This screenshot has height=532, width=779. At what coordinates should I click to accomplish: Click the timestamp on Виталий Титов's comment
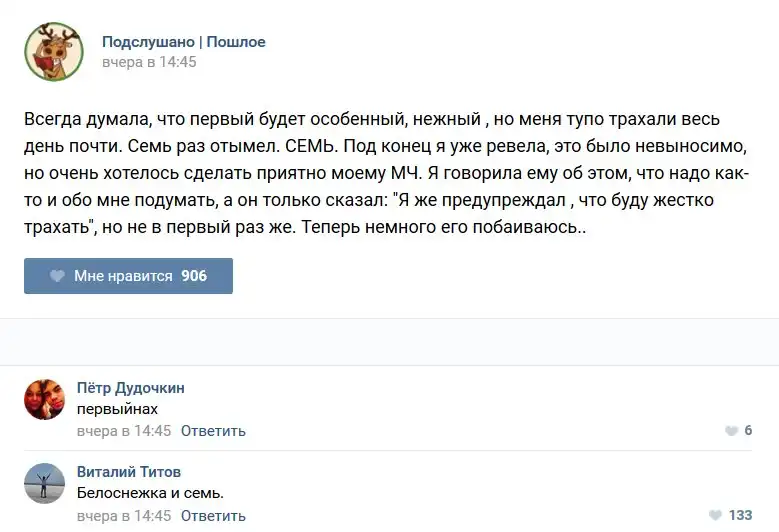[124, 516]
